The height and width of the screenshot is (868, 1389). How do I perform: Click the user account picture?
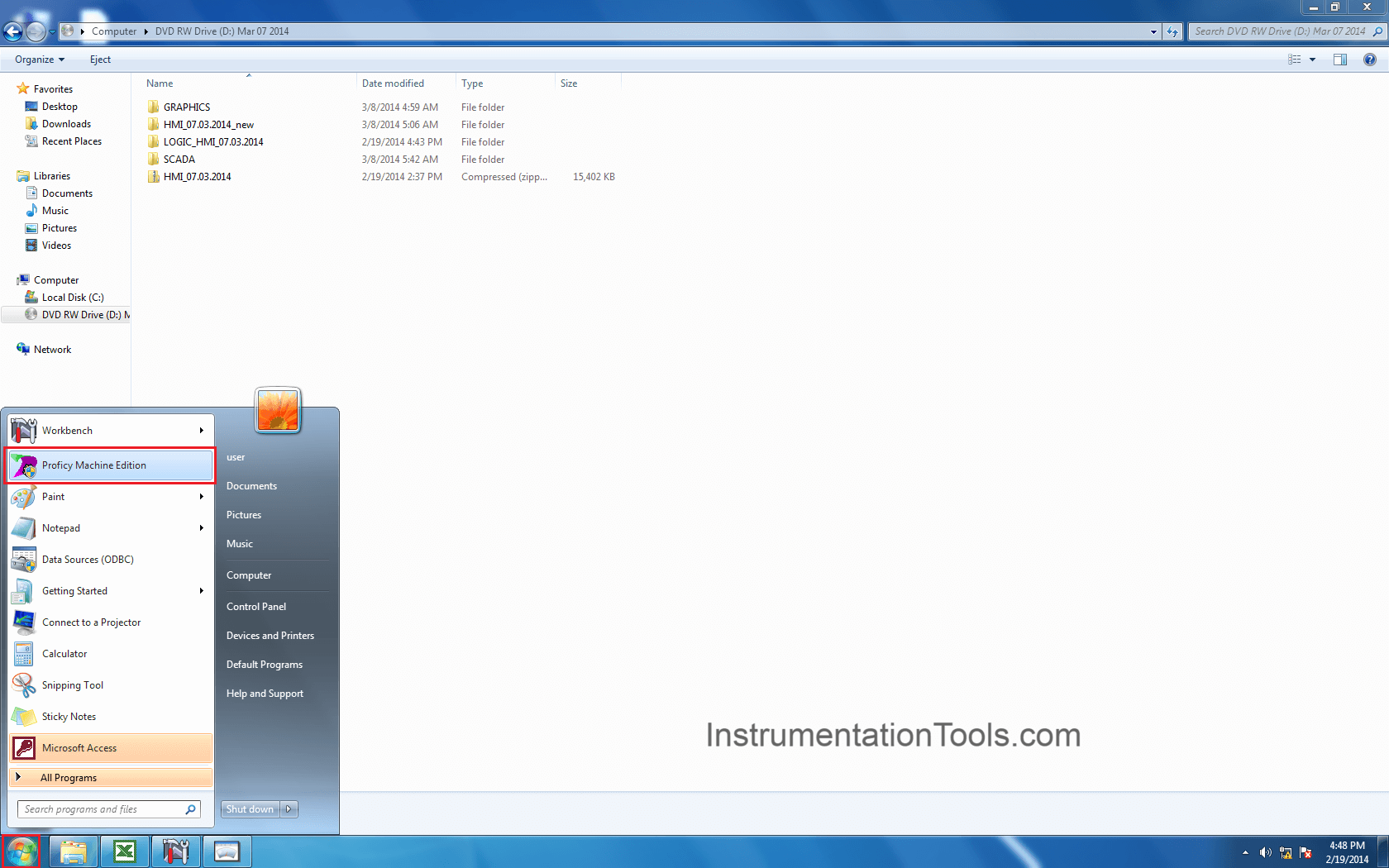pyautogui.click(x=278, y=410)
